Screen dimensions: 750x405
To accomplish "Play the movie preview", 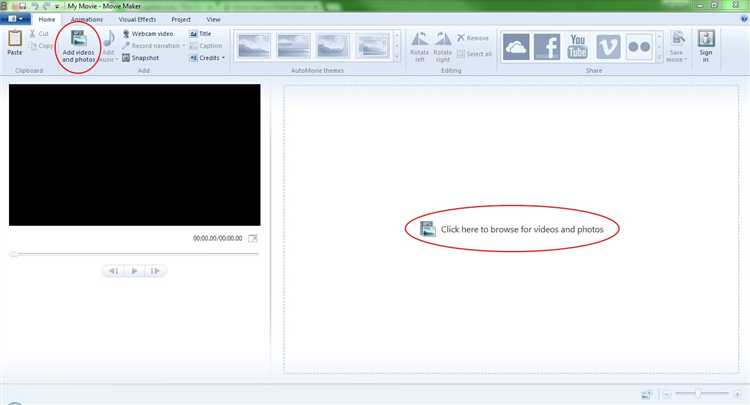I will pos(134,271).
